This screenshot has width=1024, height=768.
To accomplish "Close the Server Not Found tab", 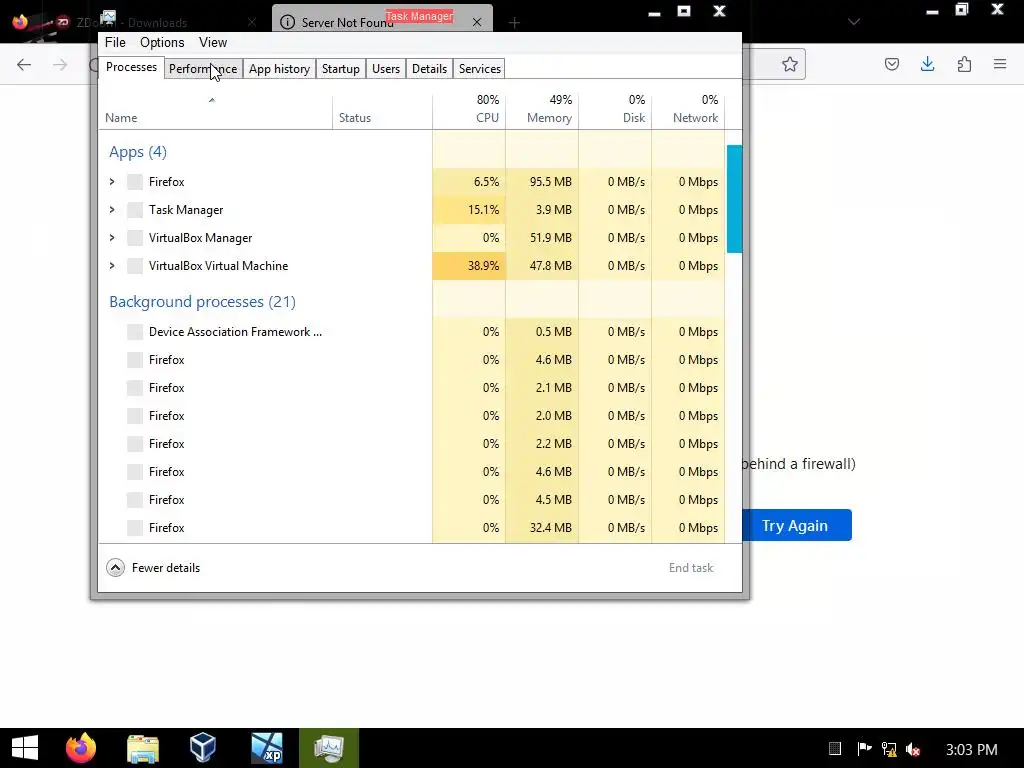I will coord(477,22).
